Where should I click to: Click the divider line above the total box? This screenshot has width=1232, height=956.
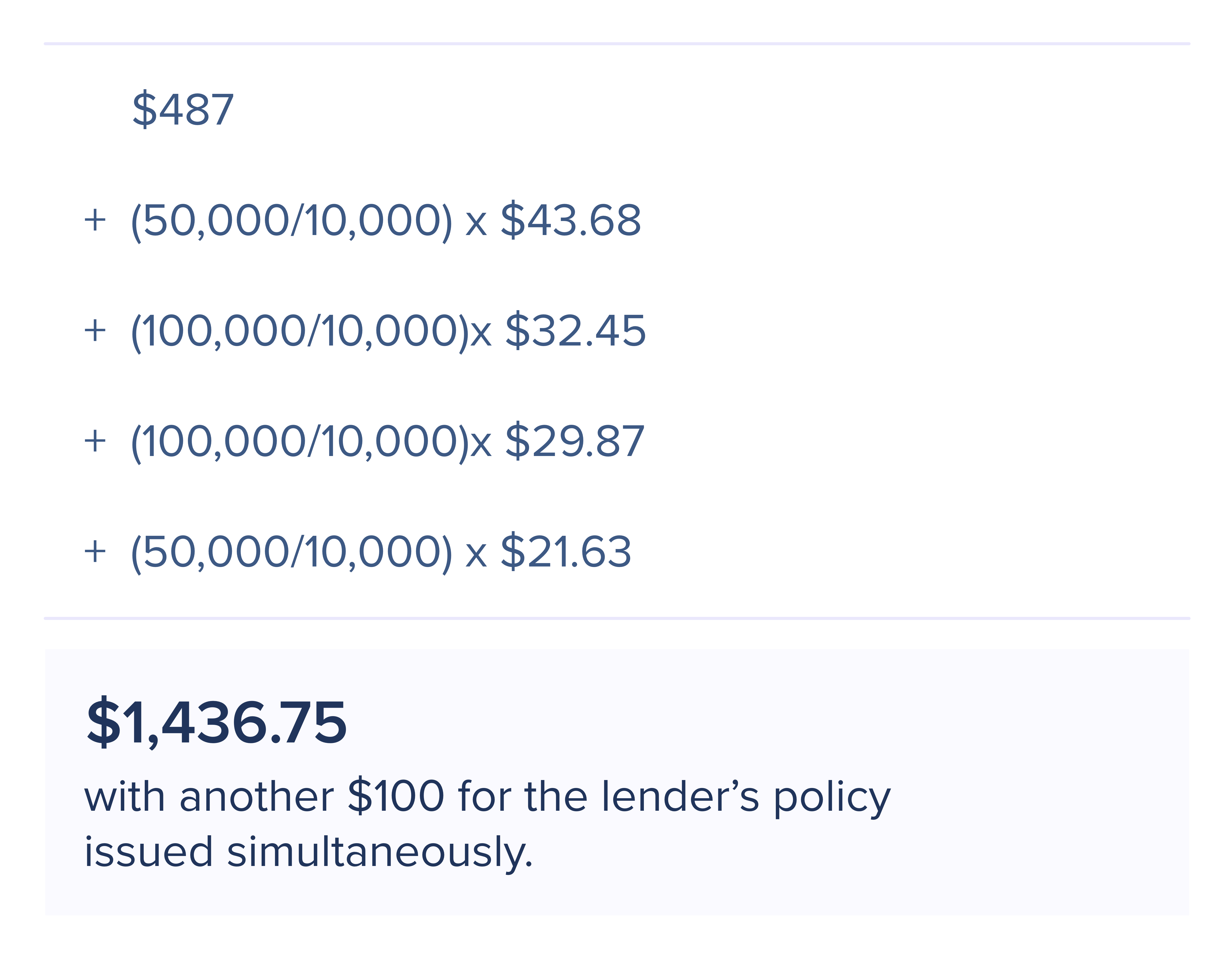click(616, 618)
